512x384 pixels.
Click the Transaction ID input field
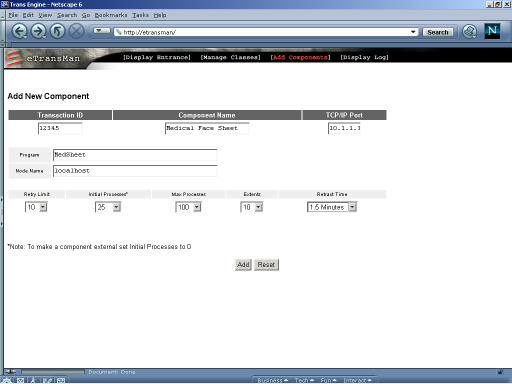coord(60,128)
